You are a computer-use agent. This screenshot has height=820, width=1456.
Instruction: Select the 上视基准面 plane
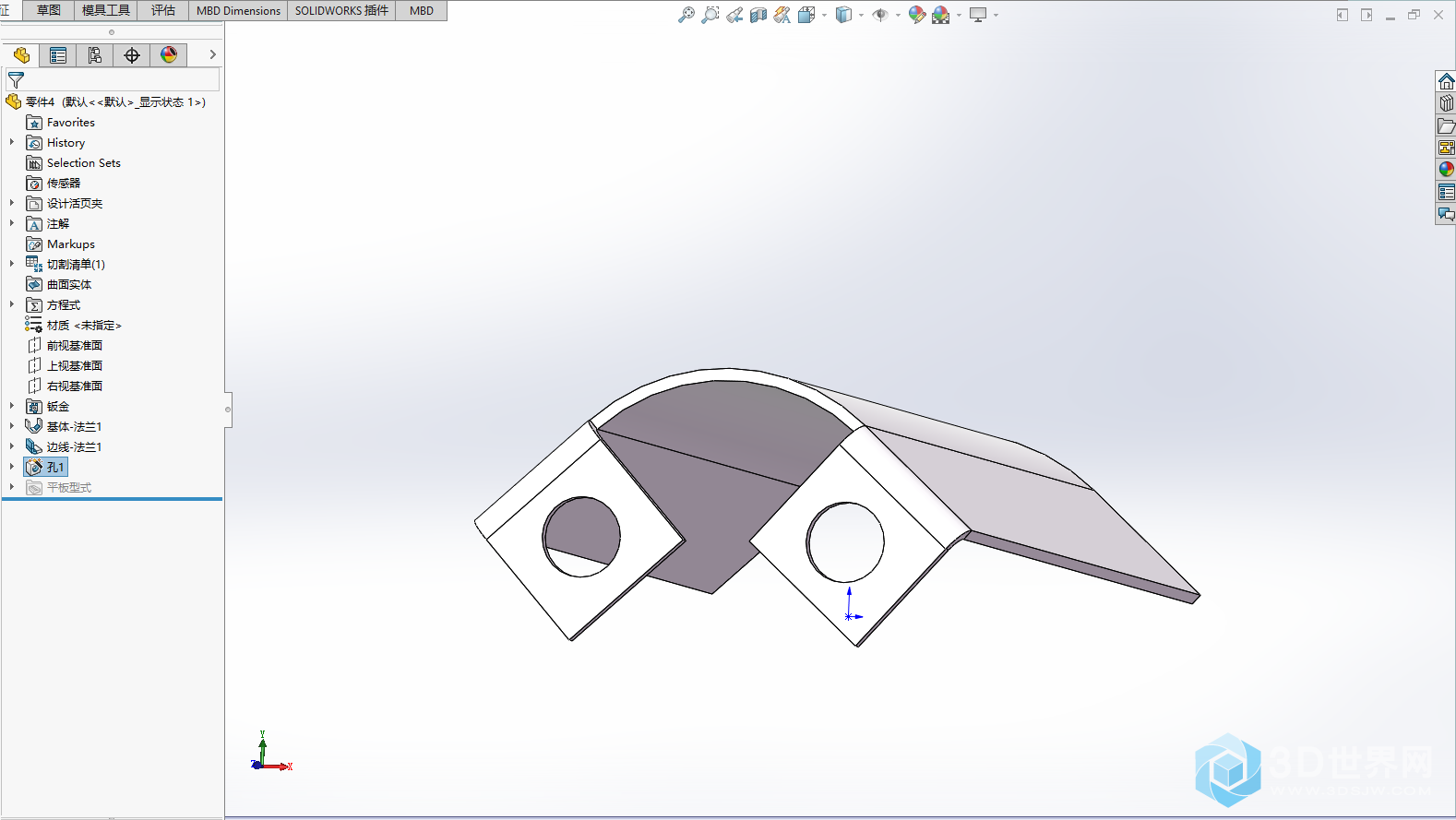pos(65,366)
